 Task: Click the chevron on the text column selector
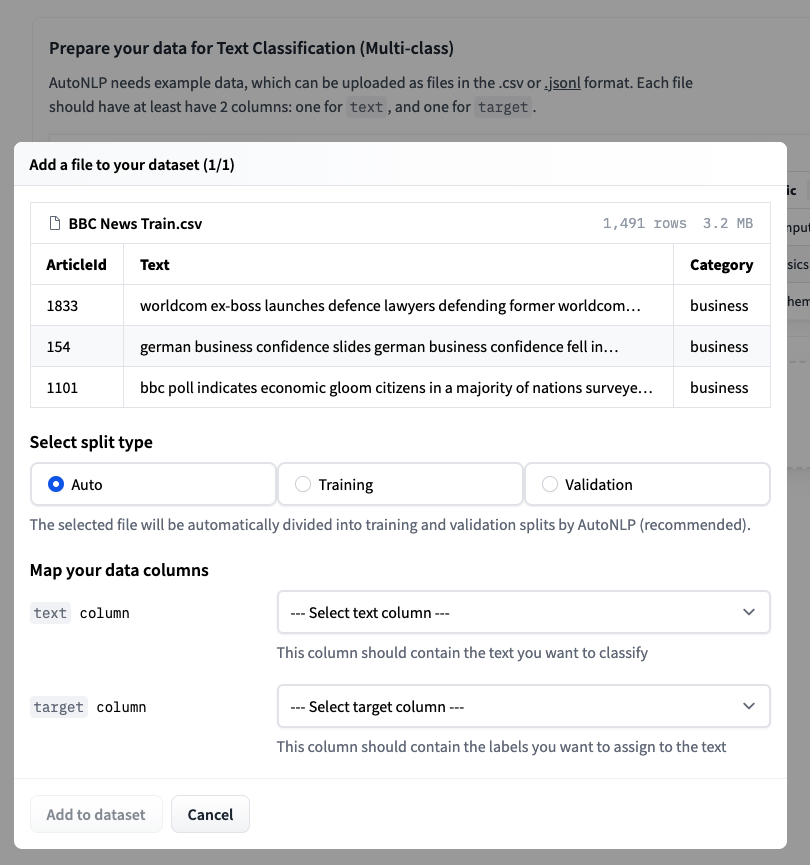click(x=749, y=613)
